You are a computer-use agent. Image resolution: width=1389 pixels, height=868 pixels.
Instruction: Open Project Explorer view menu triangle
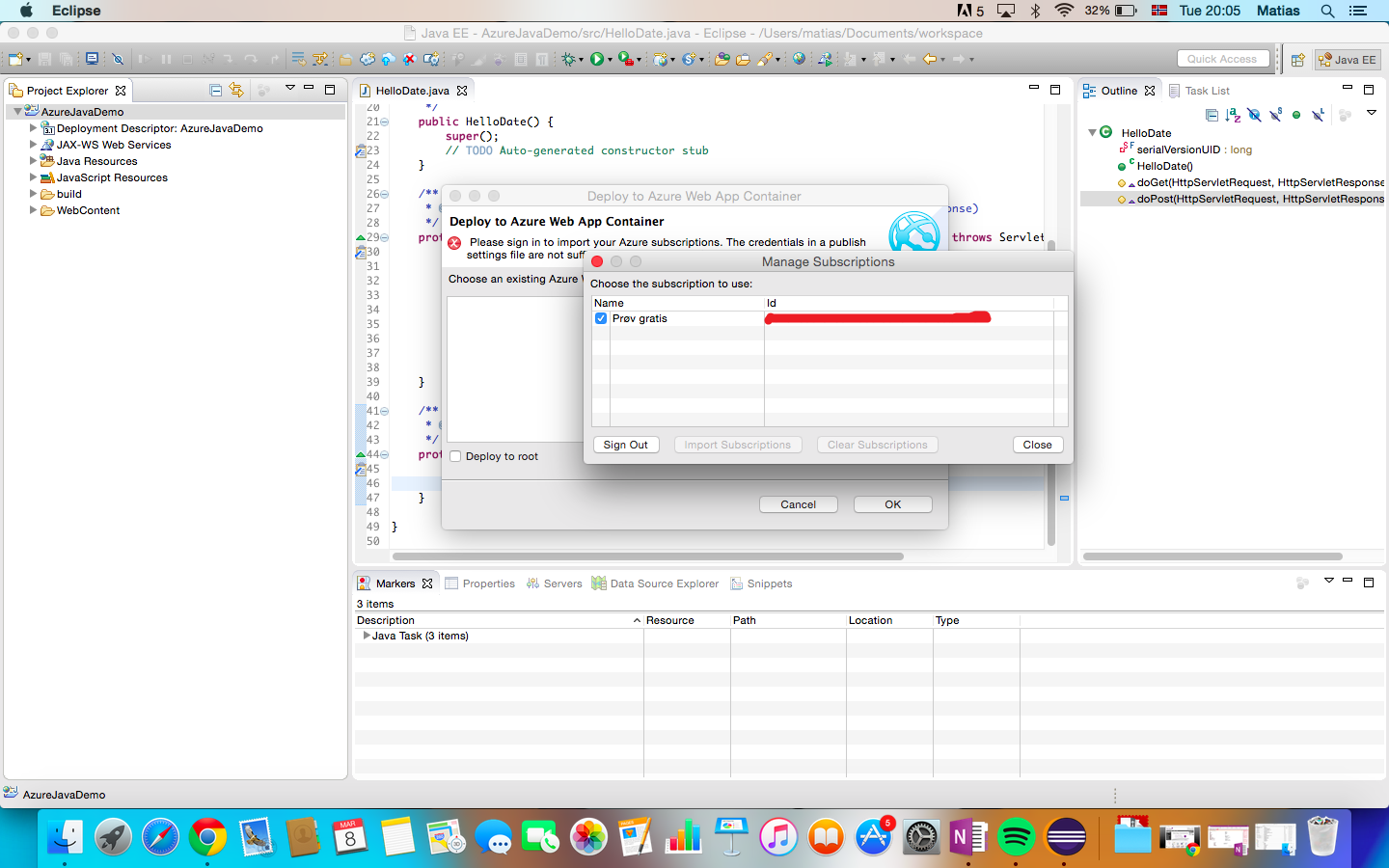[x=289, y=89]
